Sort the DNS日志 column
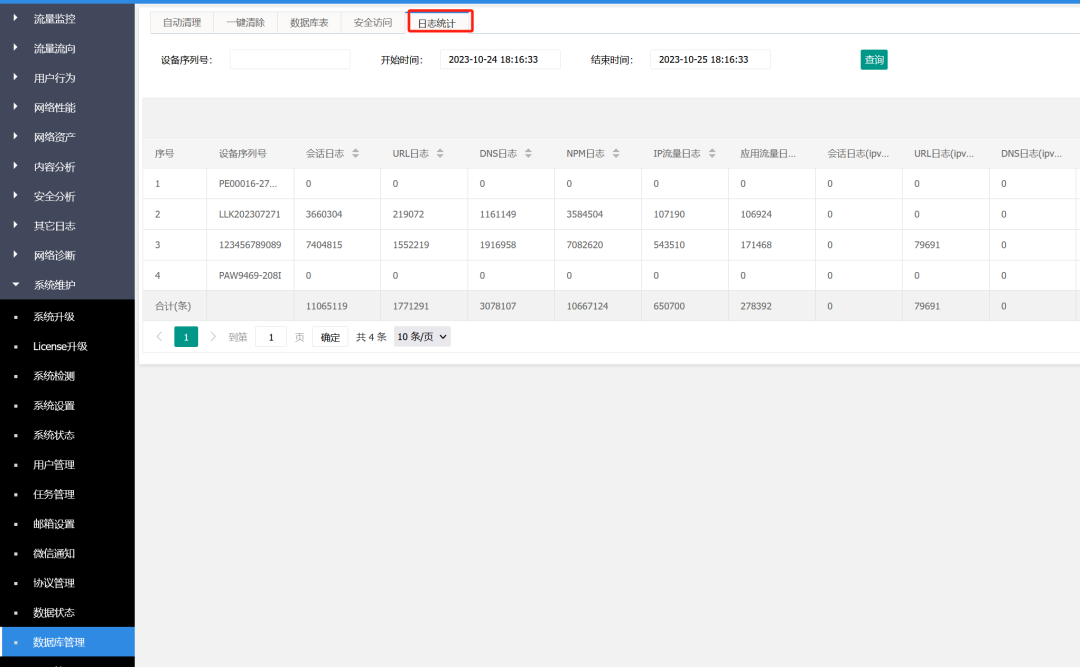1080x667 pixels. point(528,154)
